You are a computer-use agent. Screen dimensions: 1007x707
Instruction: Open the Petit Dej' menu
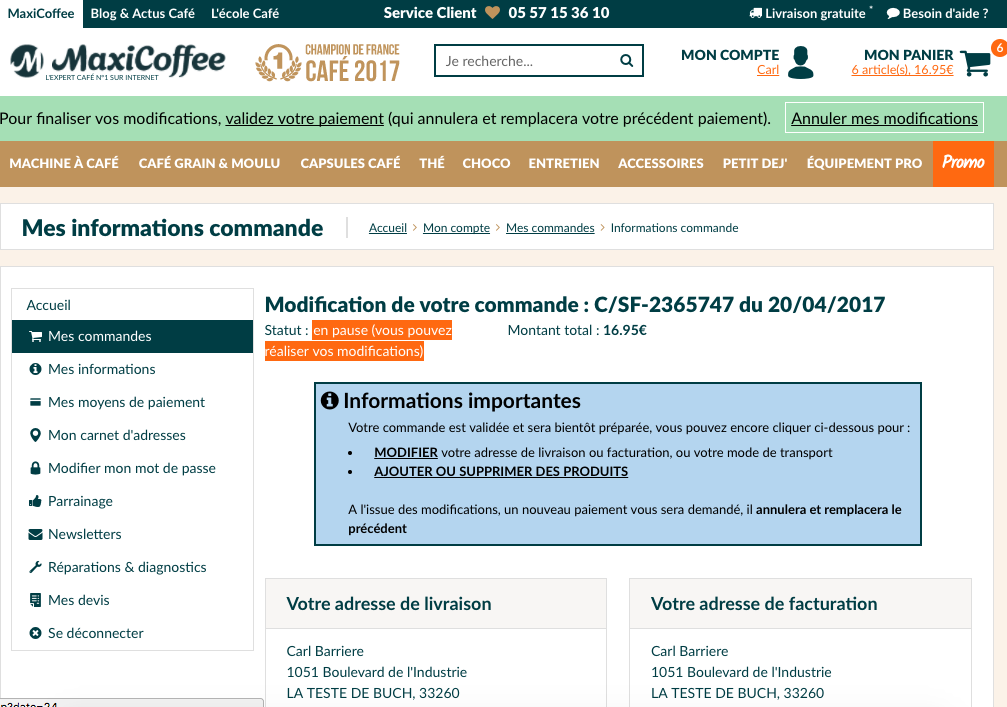pos(755,163)
